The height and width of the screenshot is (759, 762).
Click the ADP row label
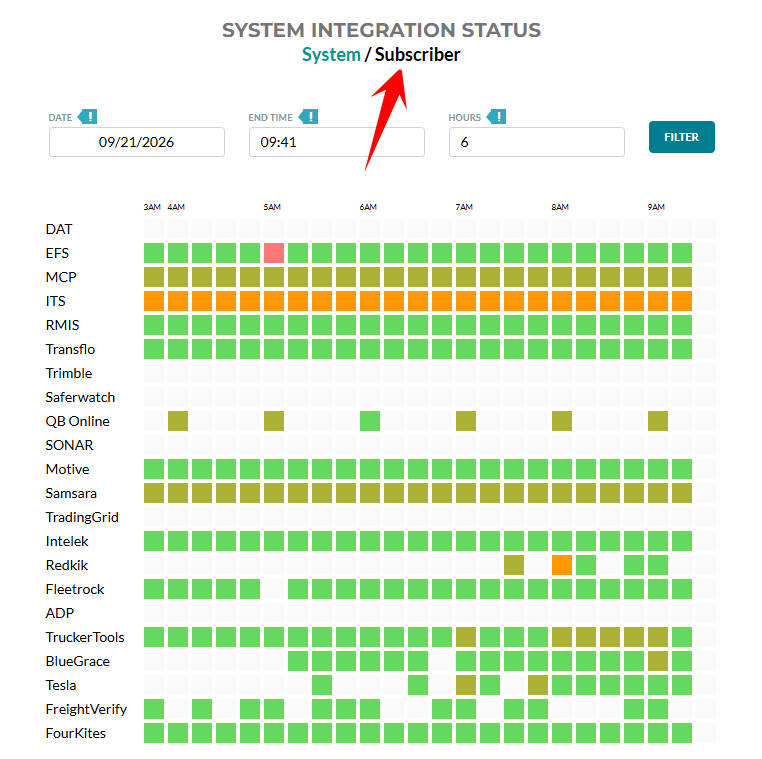click(x=60, y=613)
